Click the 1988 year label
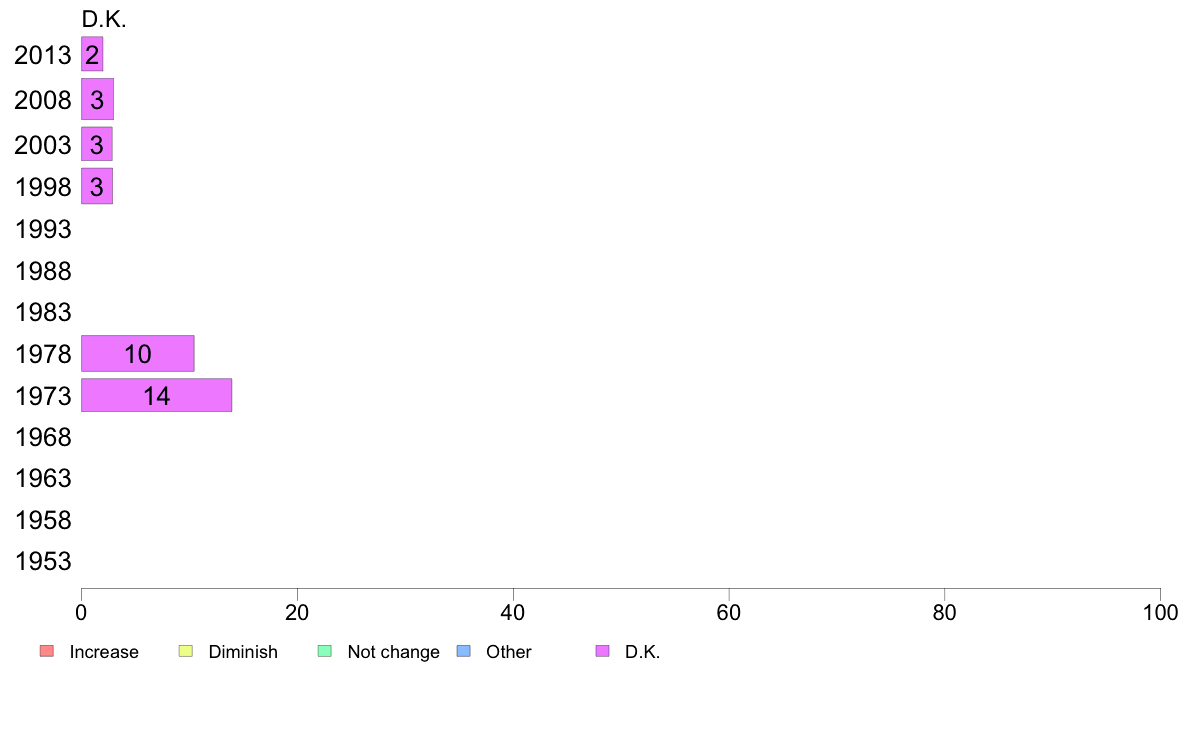This screenshot has height=736, width=1188. 43,271
